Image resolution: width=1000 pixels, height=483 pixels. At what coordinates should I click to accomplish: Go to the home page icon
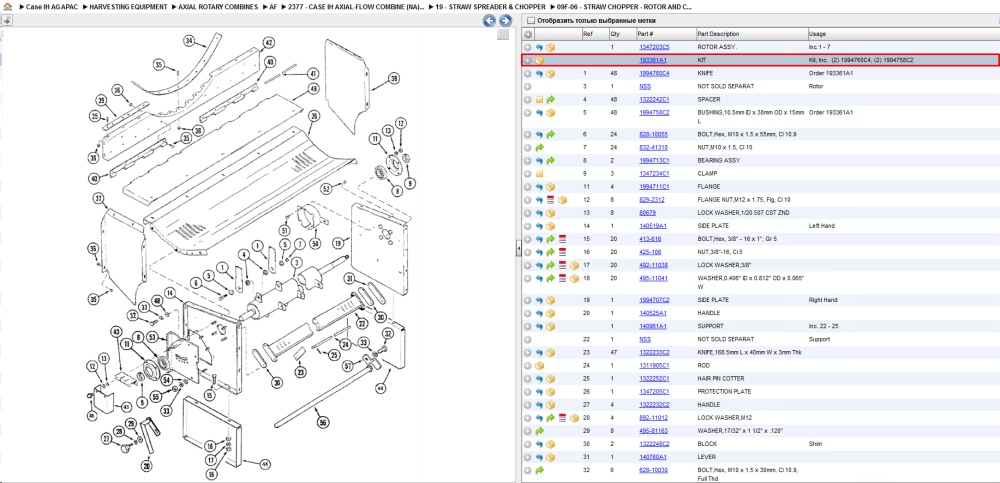click(7, 6)
